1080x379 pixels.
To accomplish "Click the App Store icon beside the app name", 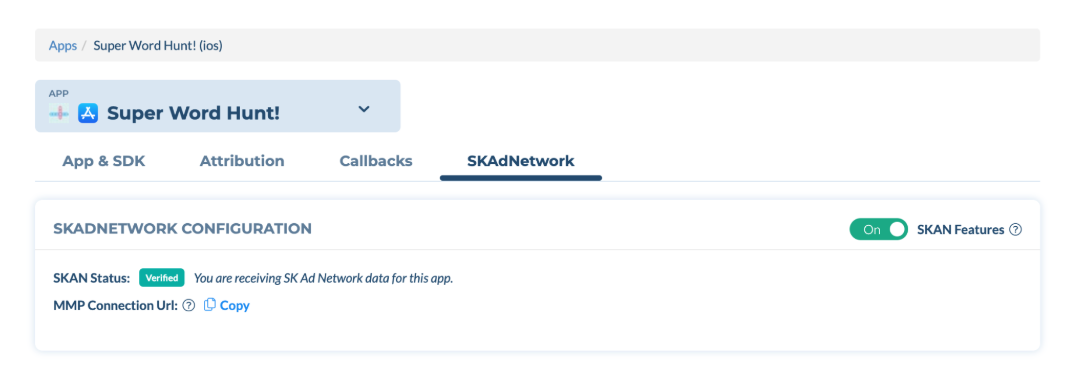I will [88, 112].
